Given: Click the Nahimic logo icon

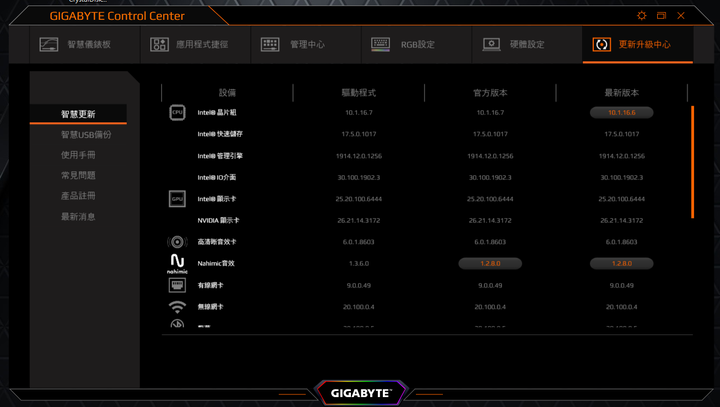Looking at the screenshot, I should [x=177, y=263].
